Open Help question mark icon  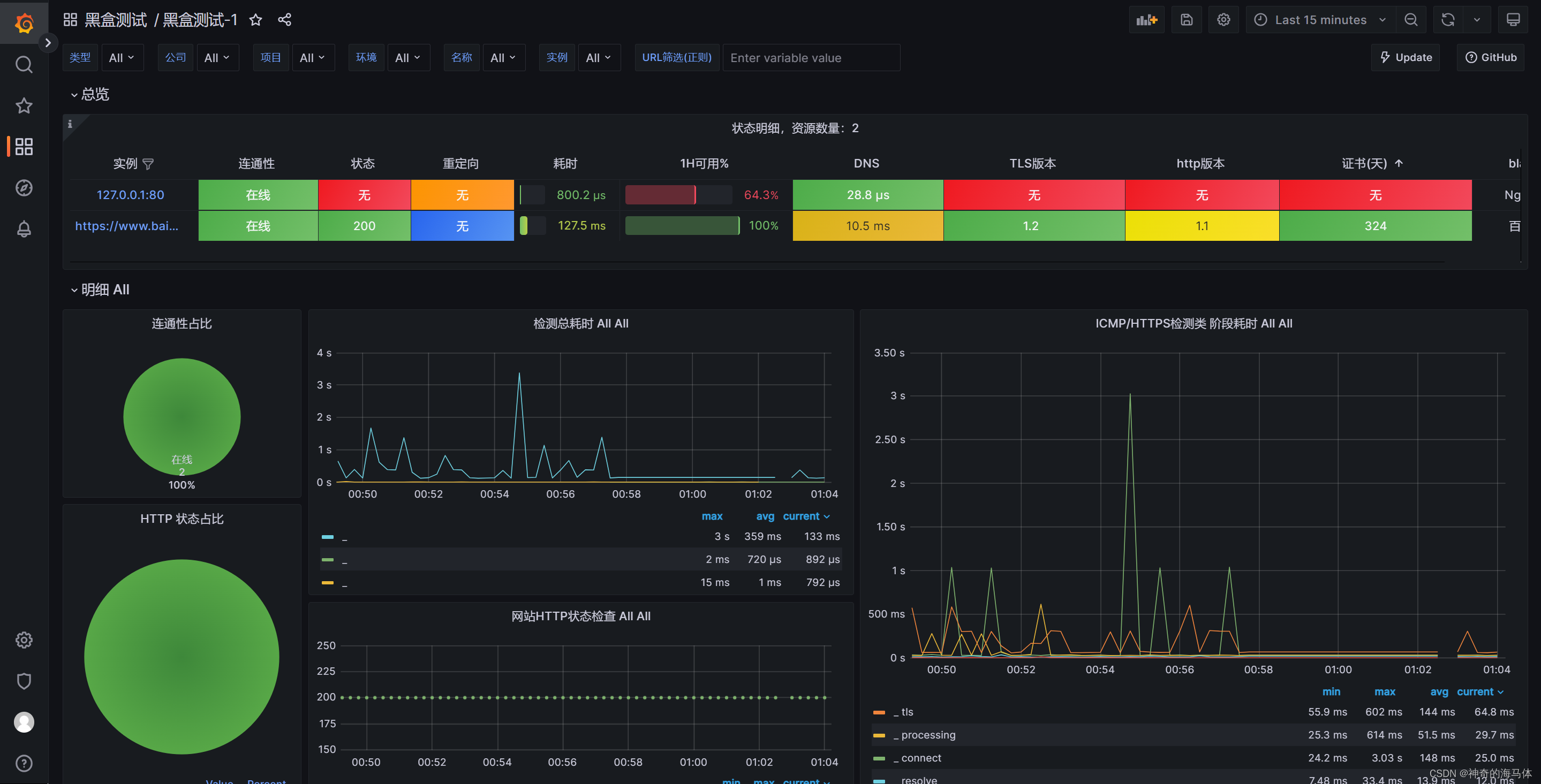point(24,764)
